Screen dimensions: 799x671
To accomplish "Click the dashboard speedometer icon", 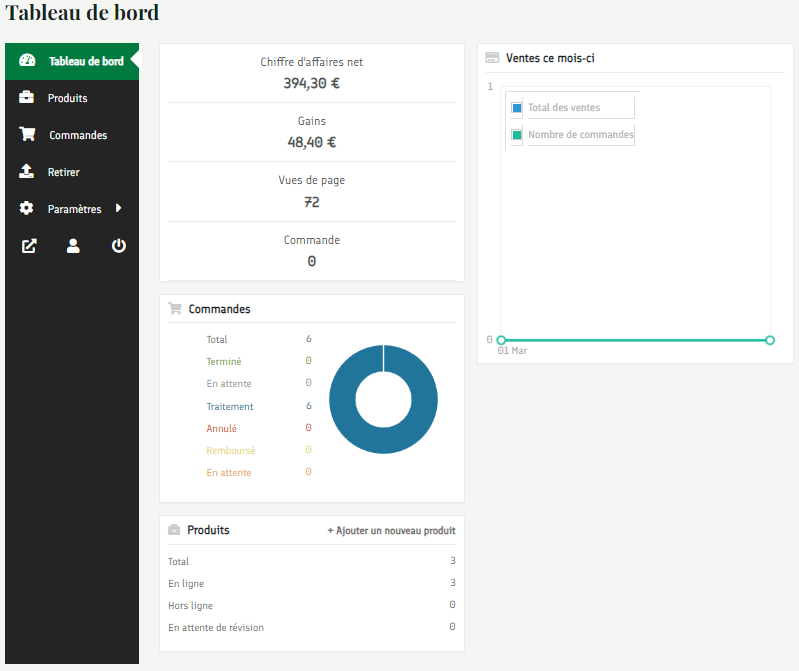I will (27, 61).
